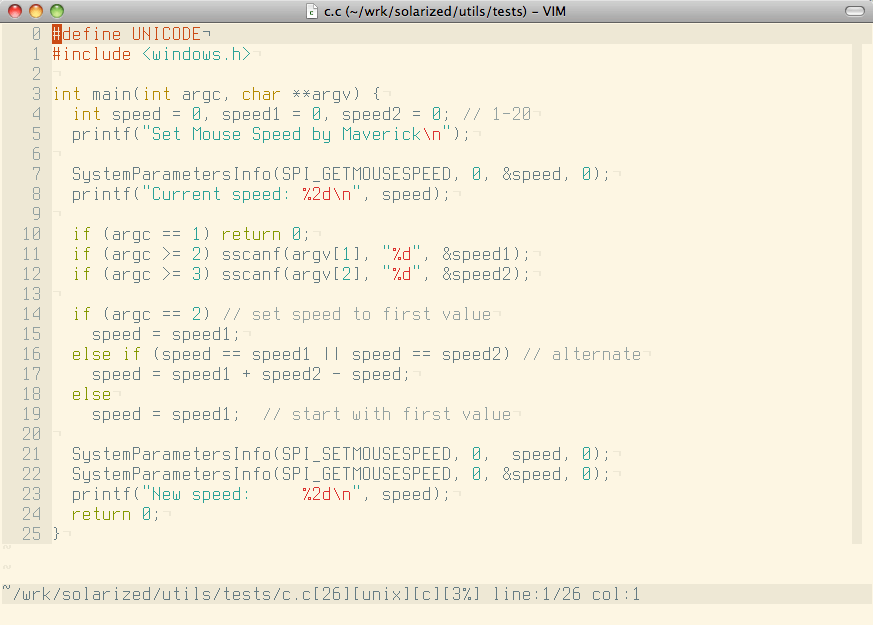The image size is (873, 625).
Task: Toggle the toolbar with the top-right pill button
Action: 856,11
